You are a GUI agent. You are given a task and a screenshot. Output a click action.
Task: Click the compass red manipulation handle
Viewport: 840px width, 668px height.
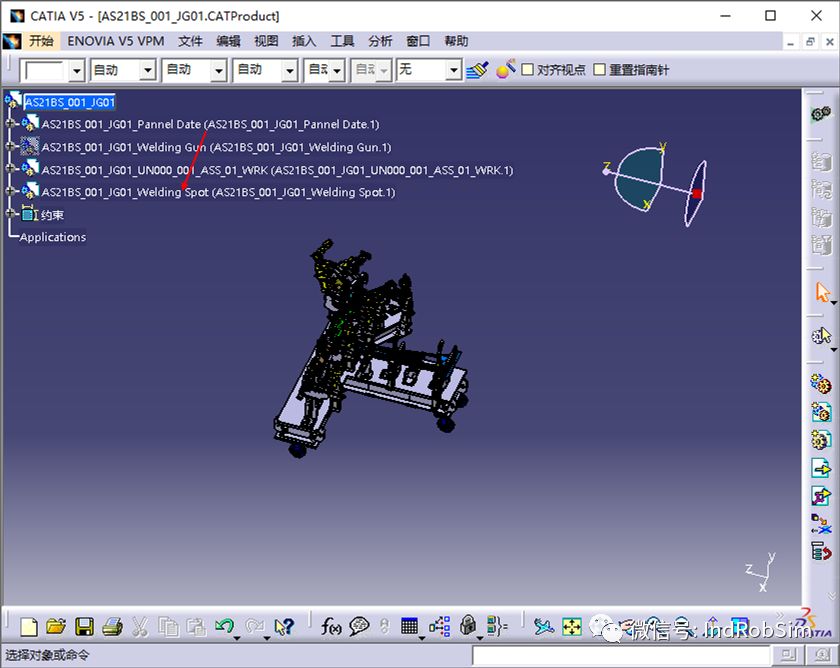[696, 193]
